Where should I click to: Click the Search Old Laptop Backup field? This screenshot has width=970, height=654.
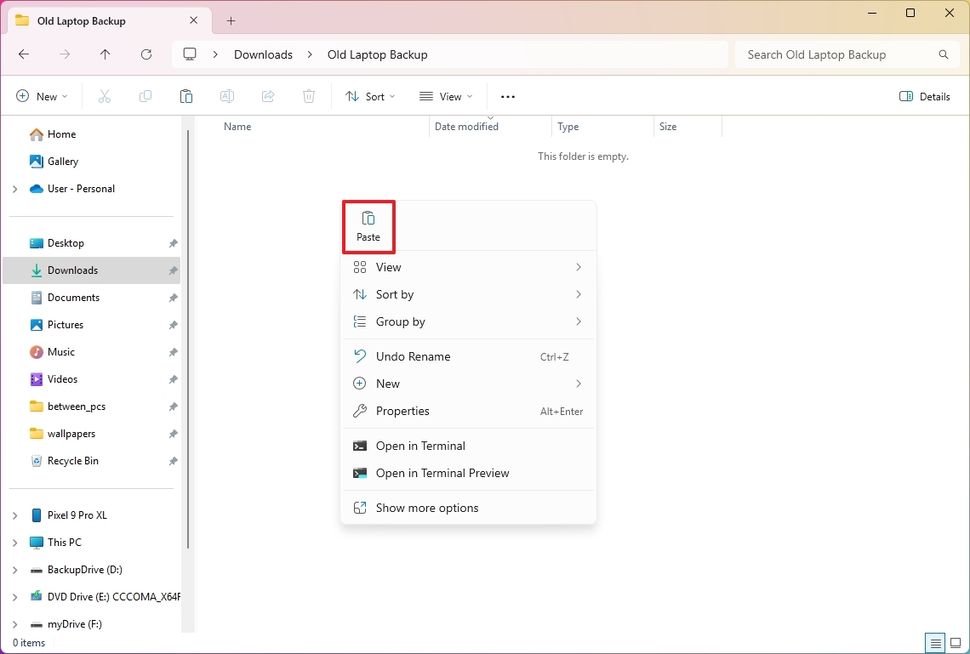[x=835, y=55]
